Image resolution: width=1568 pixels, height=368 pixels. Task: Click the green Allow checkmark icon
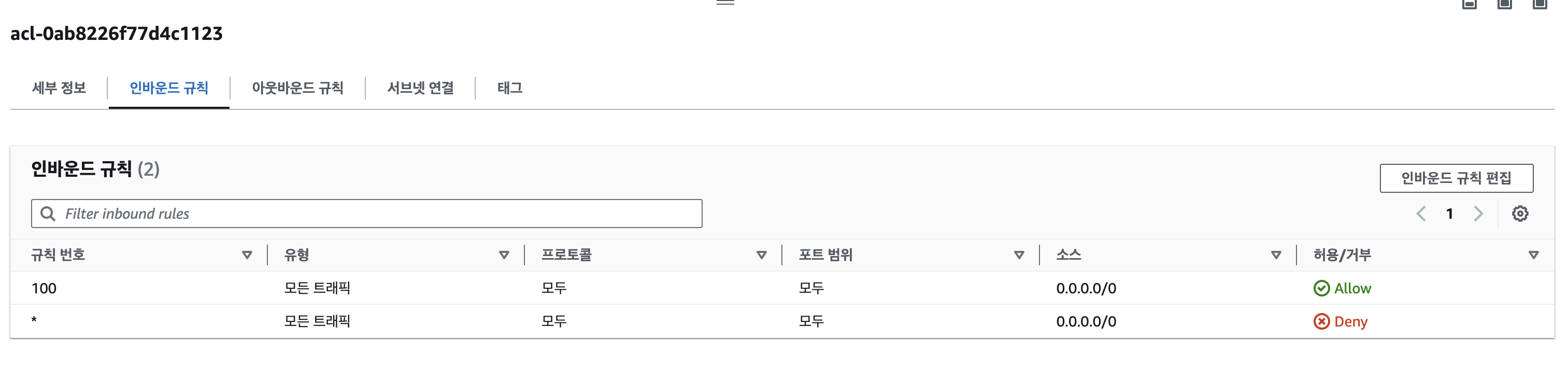click(1321, 288)
